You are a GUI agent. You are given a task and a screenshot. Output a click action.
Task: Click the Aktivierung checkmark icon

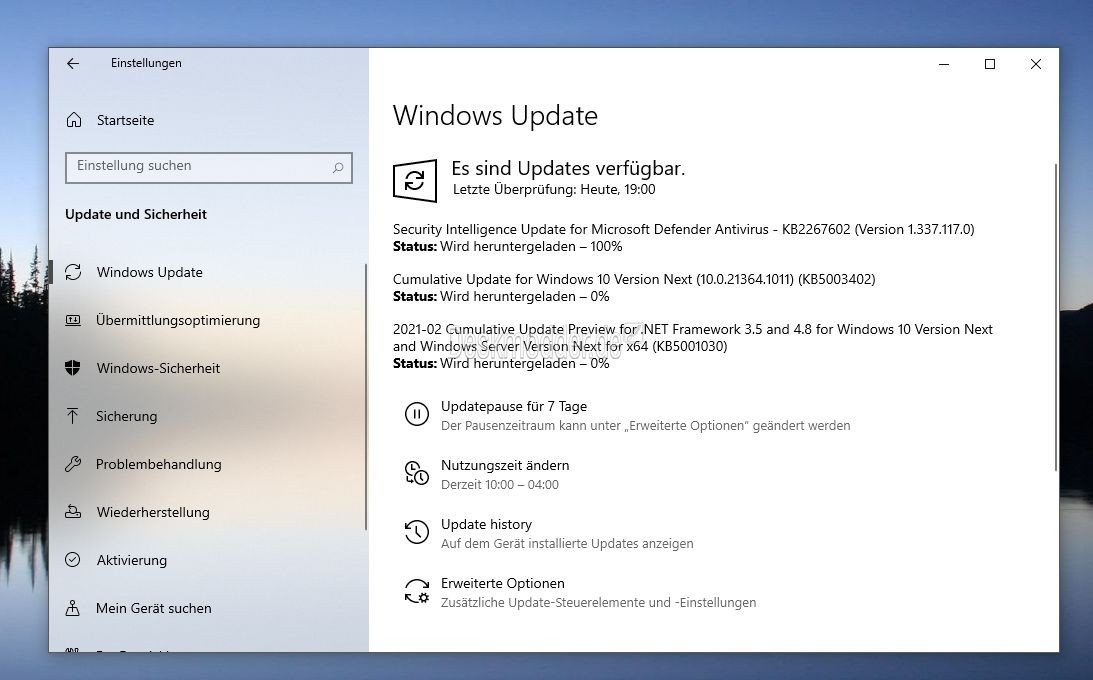[73, 559]
